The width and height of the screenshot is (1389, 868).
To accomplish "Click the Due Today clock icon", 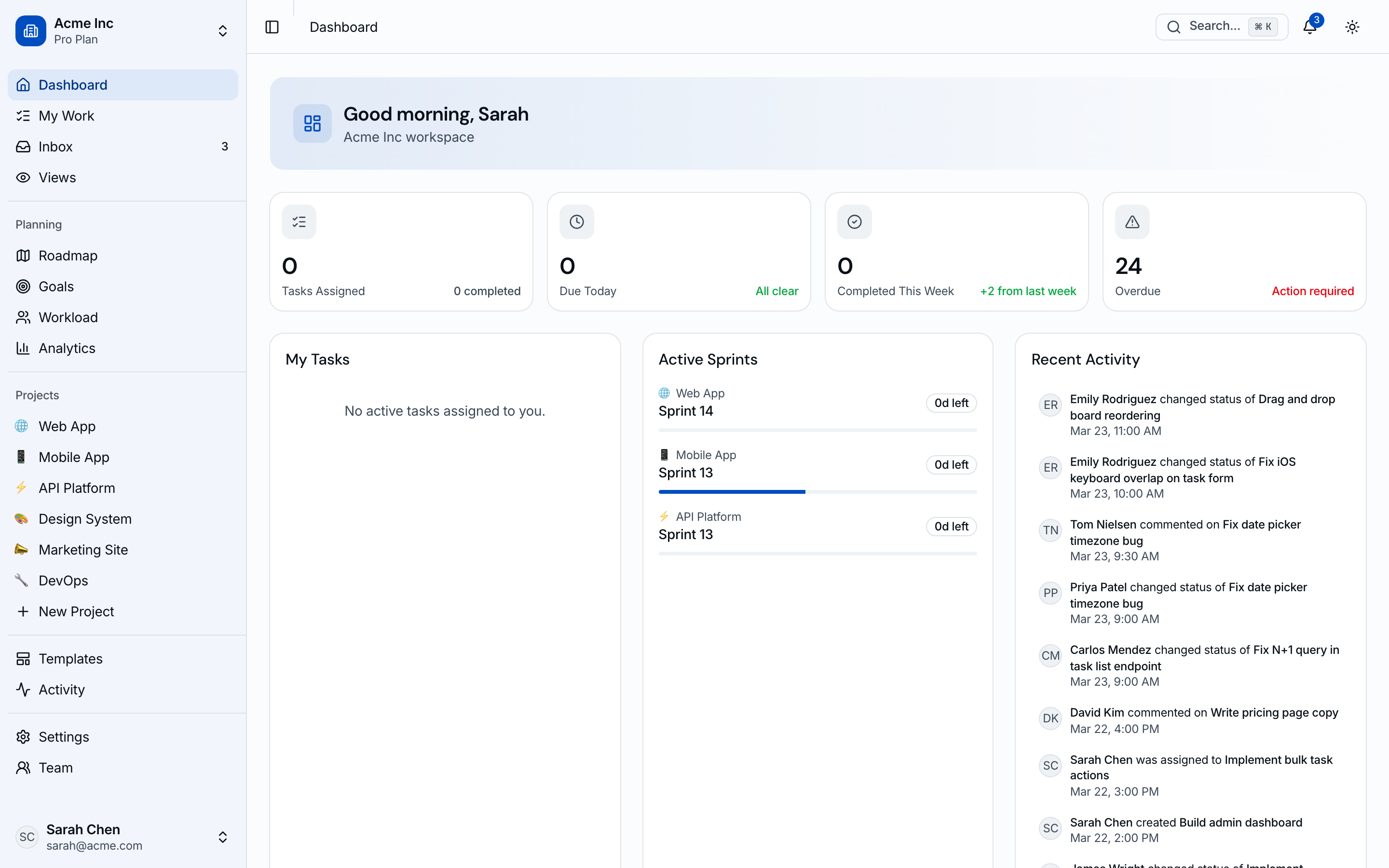I will coord(576,222).
